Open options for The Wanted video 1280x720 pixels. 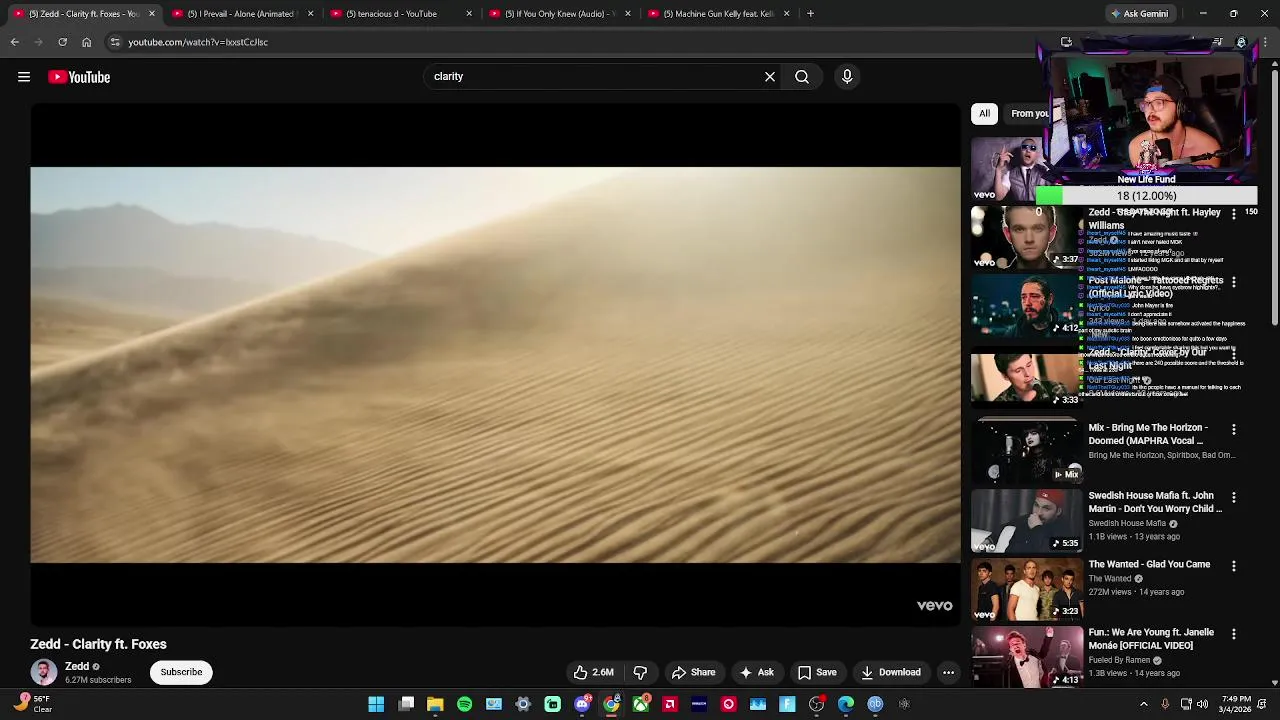pos(1234,566)
